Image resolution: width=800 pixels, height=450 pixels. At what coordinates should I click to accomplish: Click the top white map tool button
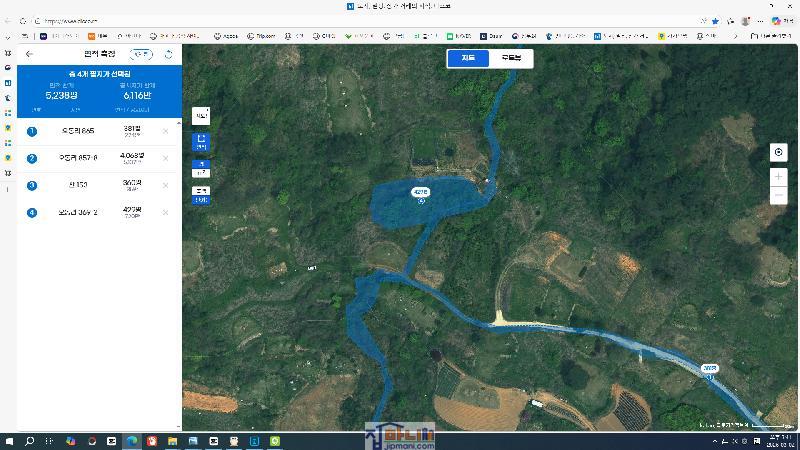click(x=201, y=116)
